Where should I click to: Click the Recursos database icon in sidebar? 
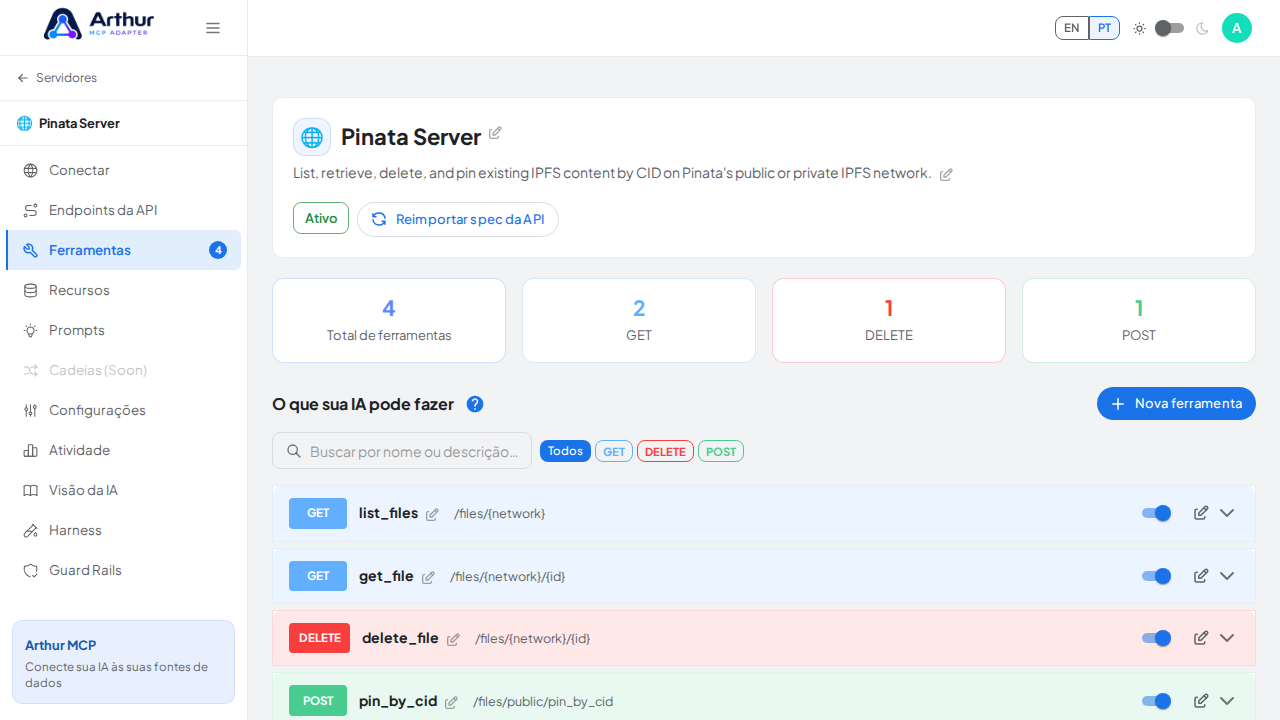click(31, 290)
